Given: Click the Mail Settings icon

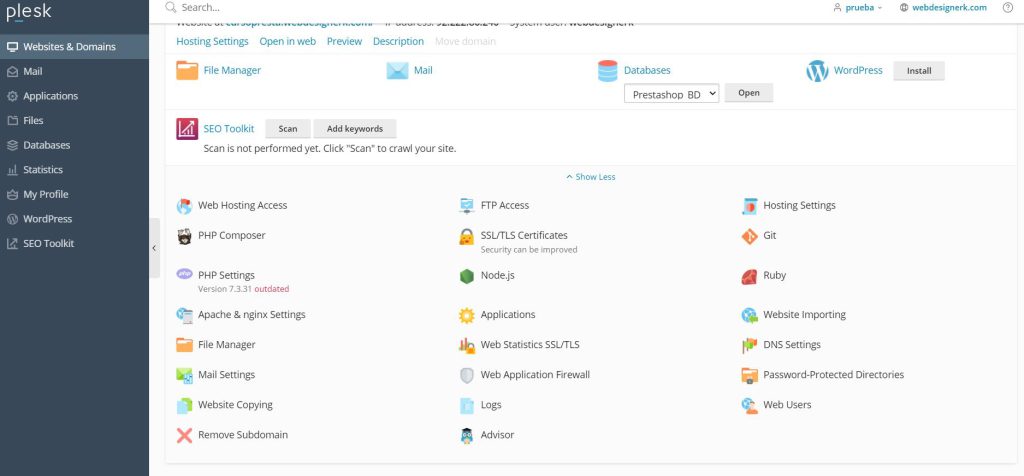Looking at the screenshot, I should pos(185,375).
